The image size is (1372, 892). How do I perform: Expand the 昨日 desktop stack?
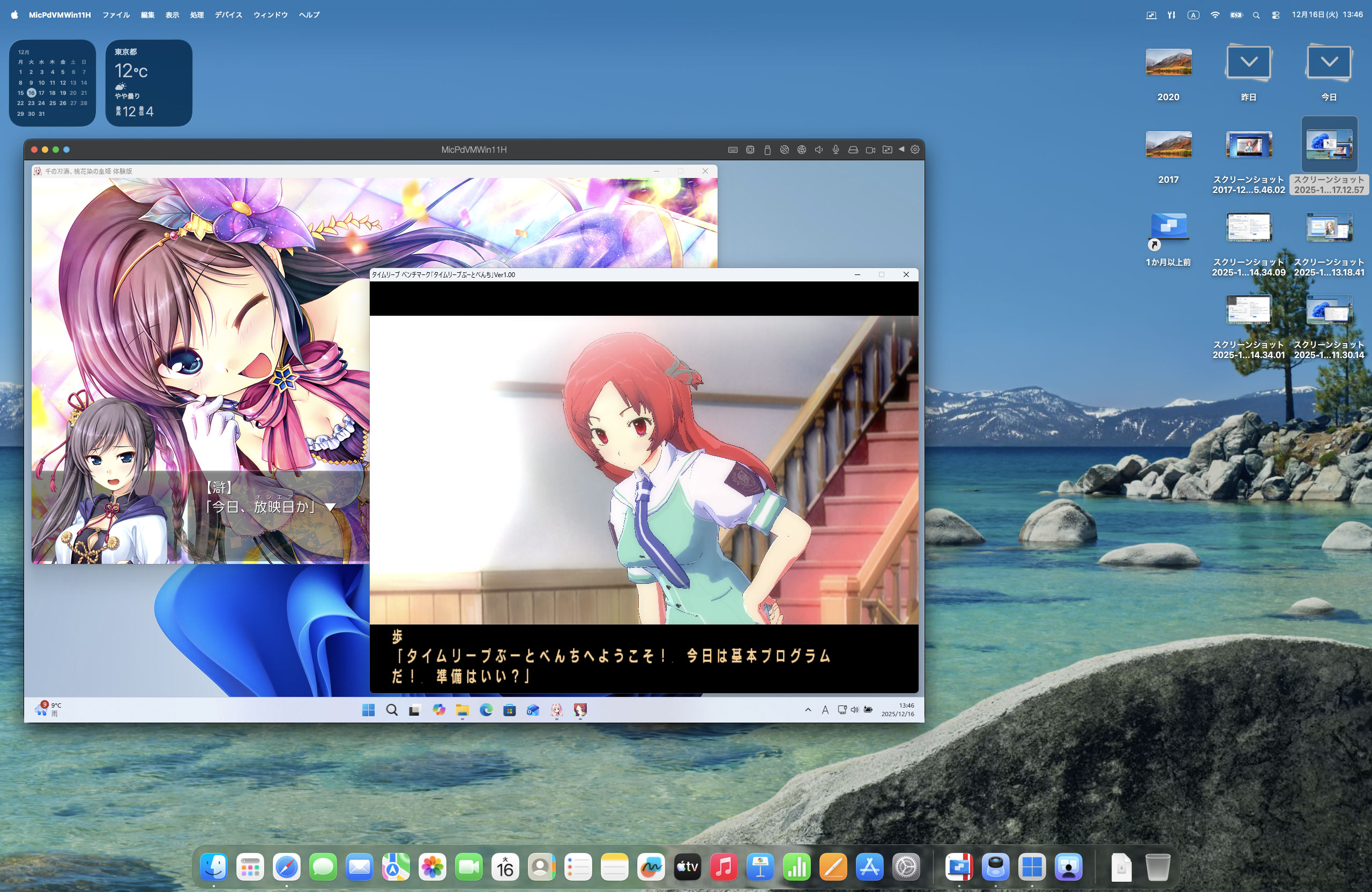(1249, 62)
